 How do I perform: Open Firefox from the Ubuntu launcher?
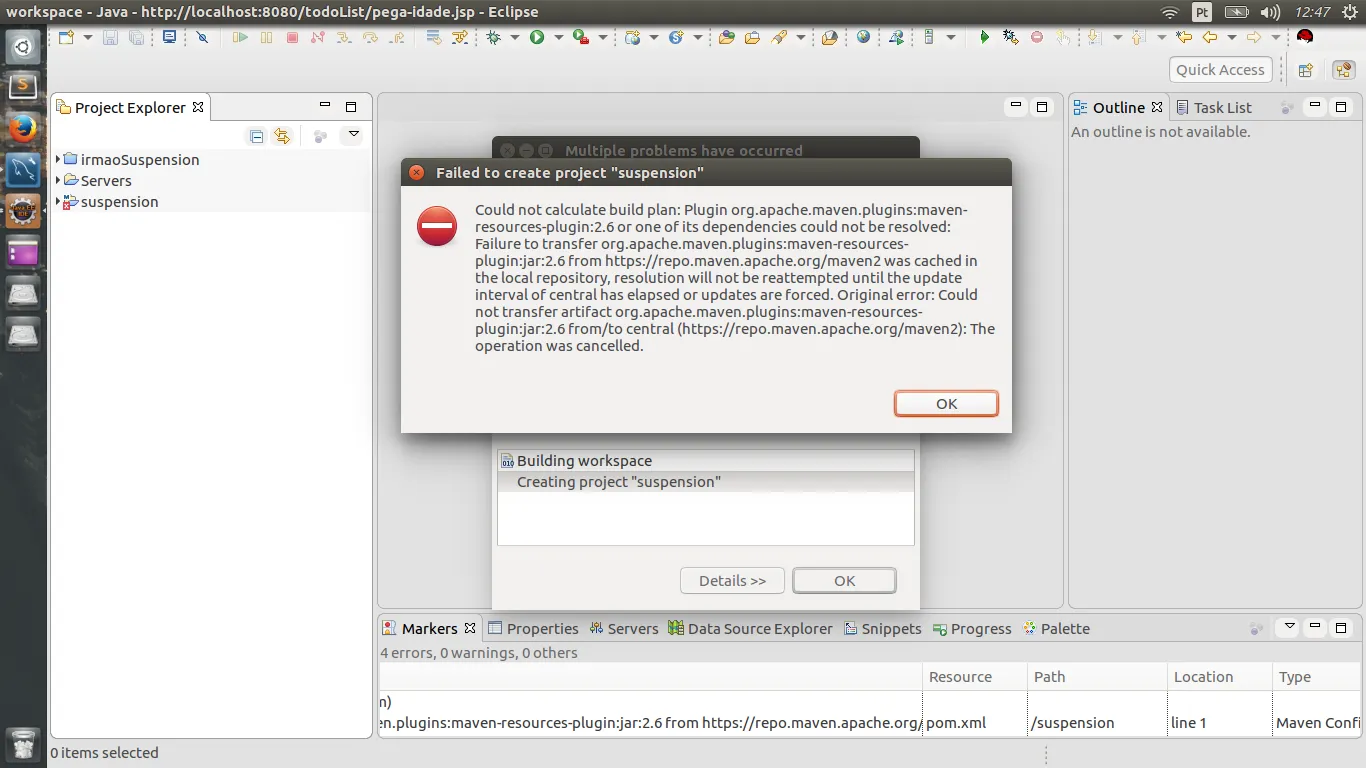tap(22, 128)
